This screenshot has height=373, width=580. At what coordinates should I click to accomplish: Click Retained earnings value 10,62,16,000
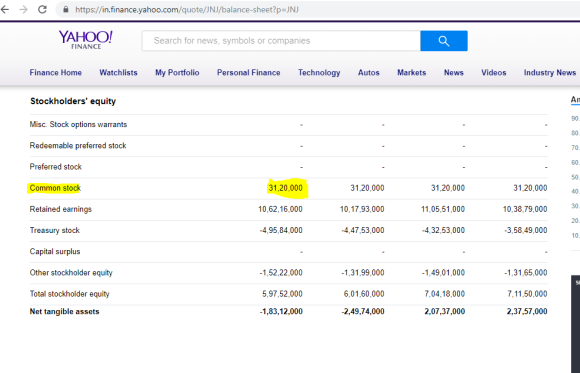tap(280, 209)
